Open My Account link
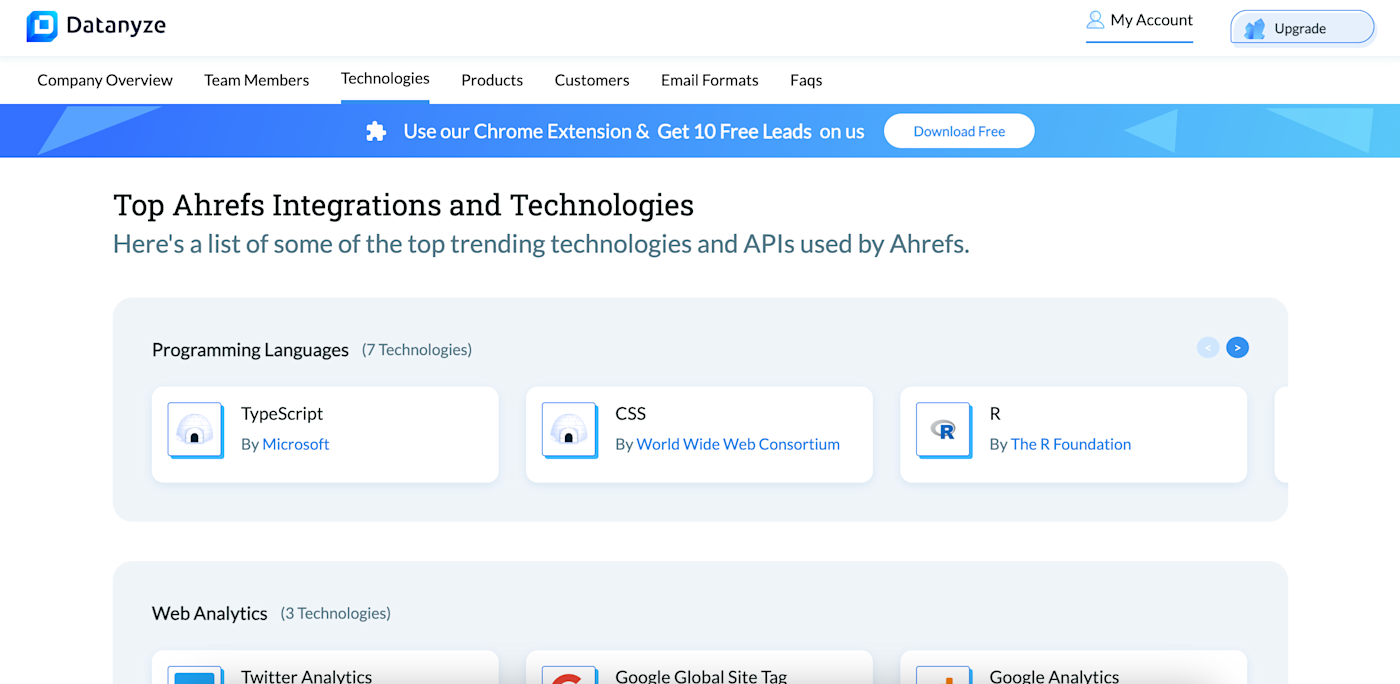 click(x=1140, y=21)
